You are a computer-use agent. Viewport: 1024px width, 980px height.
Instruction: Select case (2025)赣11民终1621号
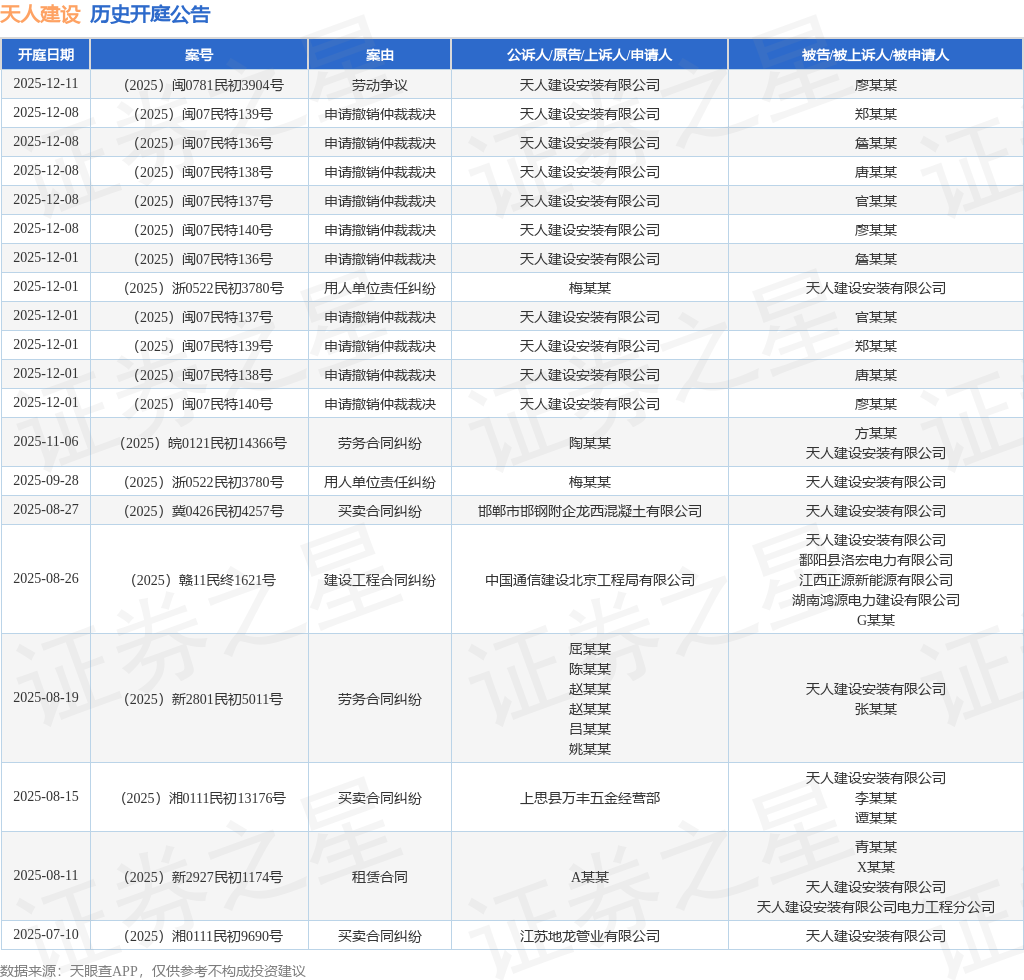coord(204,580)
